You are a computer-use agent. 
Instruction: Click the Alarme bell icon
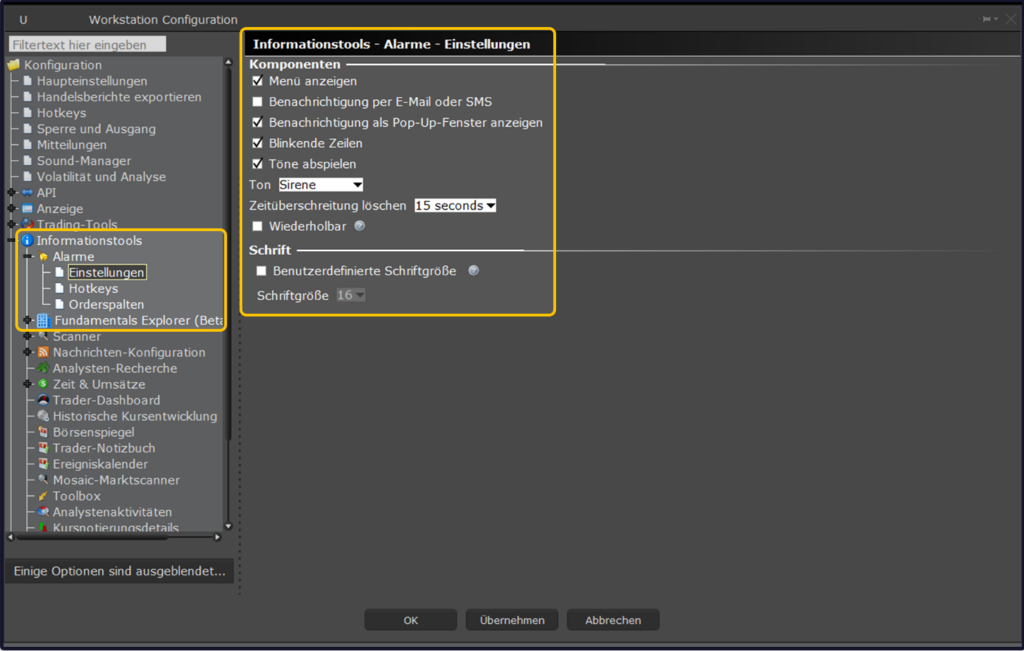click(x=43, y=257)
